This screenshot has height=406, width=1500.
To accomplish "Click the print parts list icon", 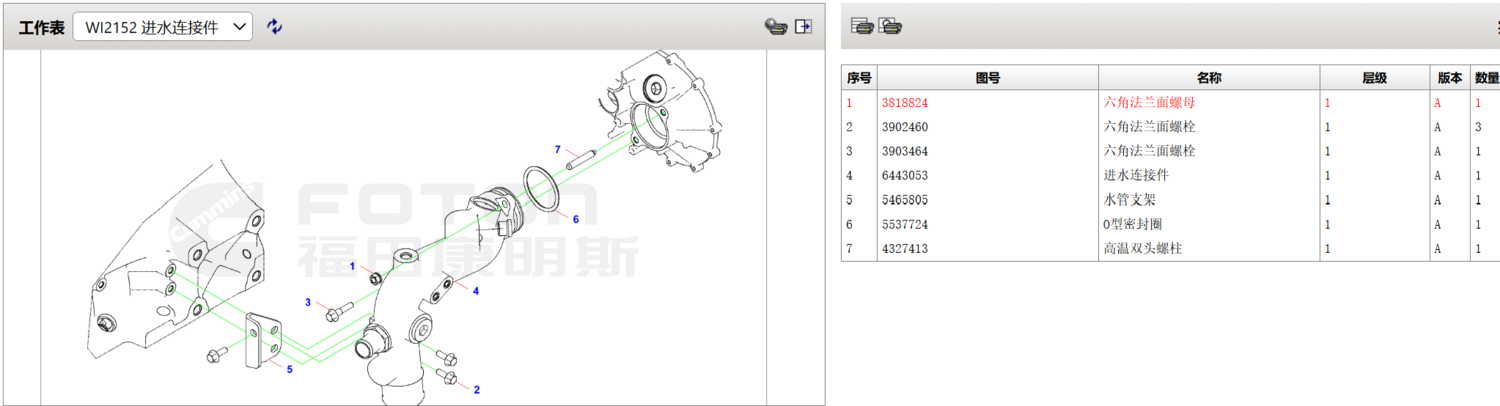I will (862, 26).
